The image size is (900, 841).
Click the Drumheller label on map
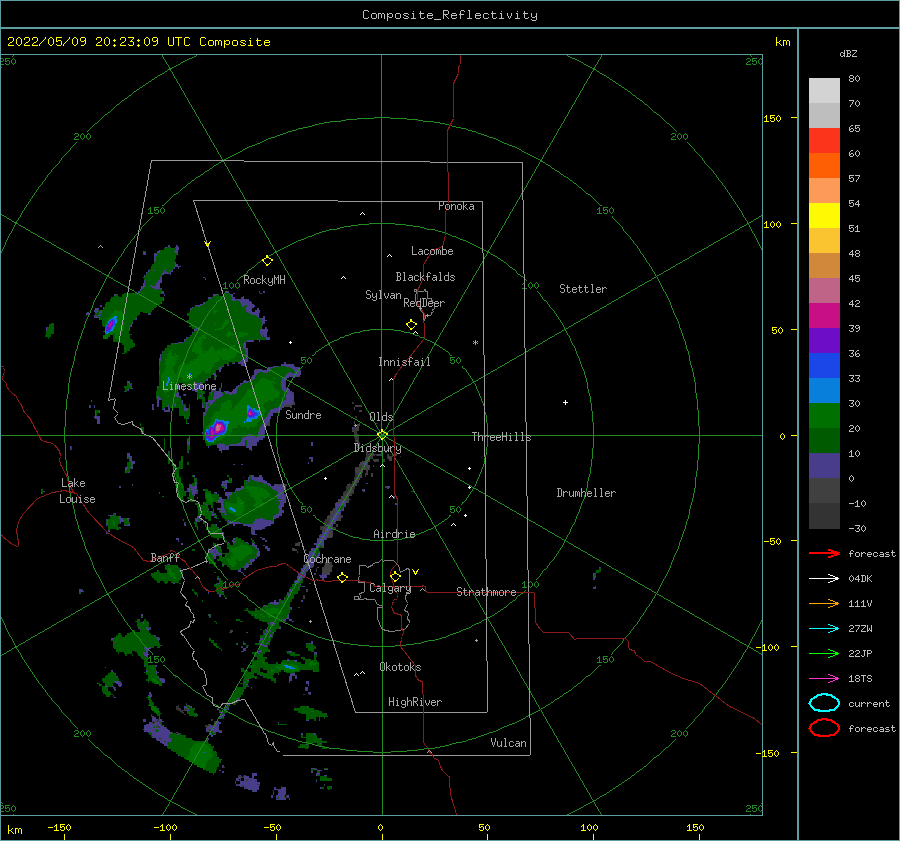point(586,493)
